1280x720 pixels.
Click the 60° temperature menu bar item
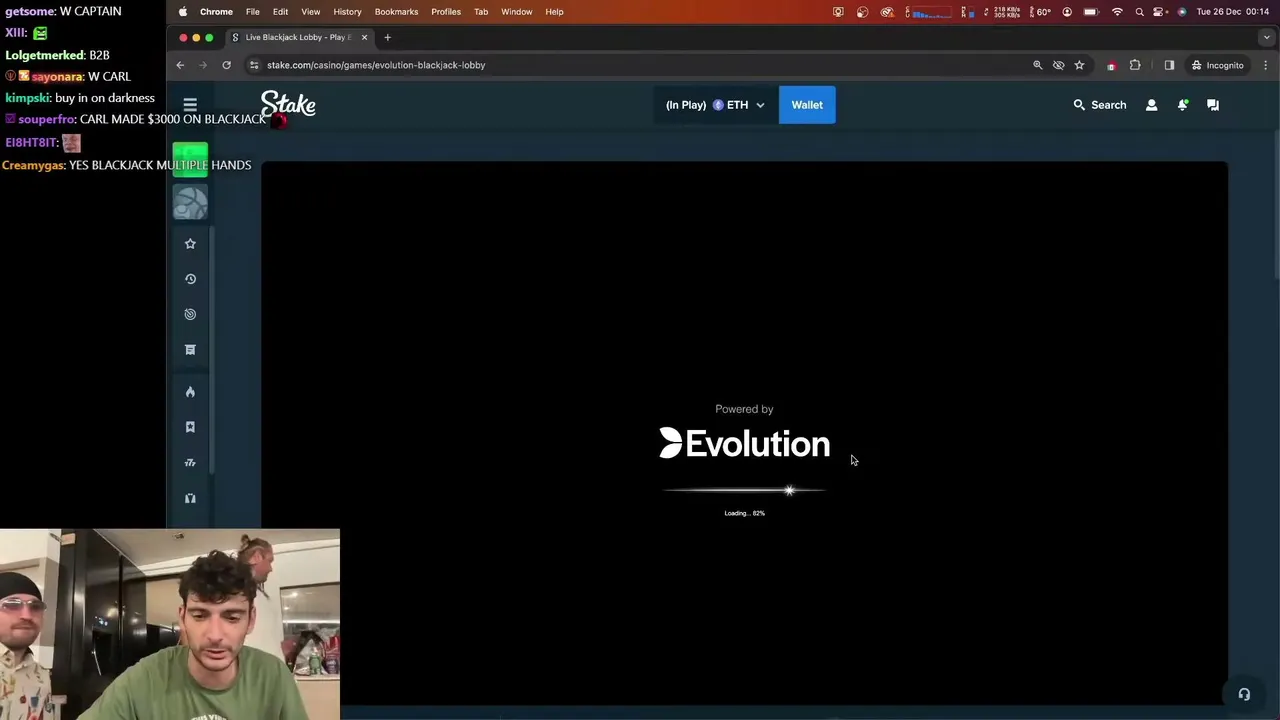click(x=1038, y=12)
